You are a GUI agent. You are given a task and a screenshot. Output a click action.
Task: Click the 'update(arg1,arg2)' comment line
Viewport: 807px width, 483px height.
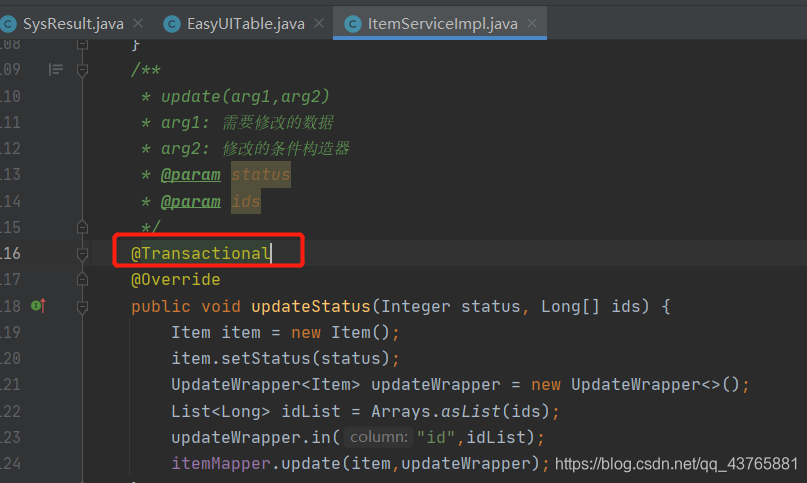245,96
